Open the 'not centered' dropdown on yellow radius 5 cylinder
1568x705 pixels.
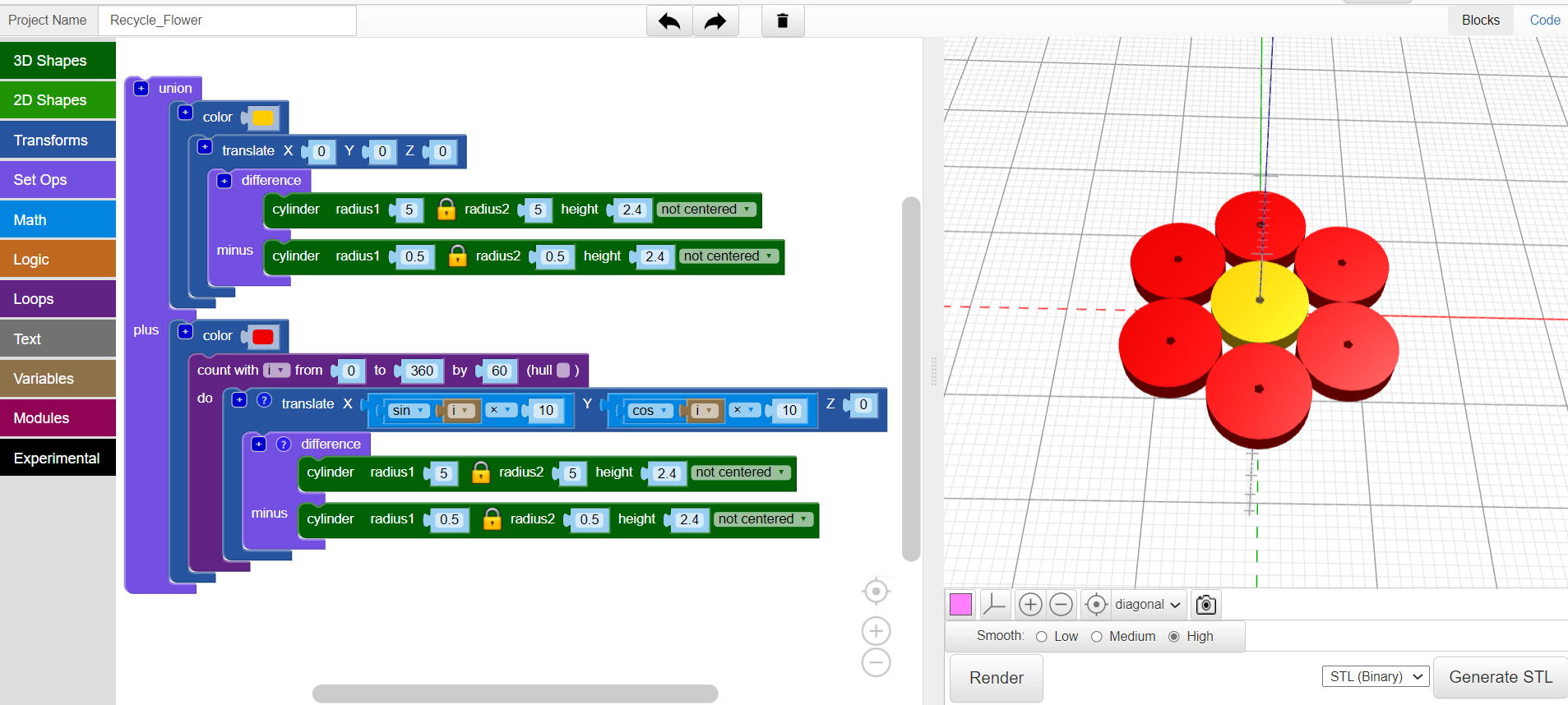coord(706,210)
